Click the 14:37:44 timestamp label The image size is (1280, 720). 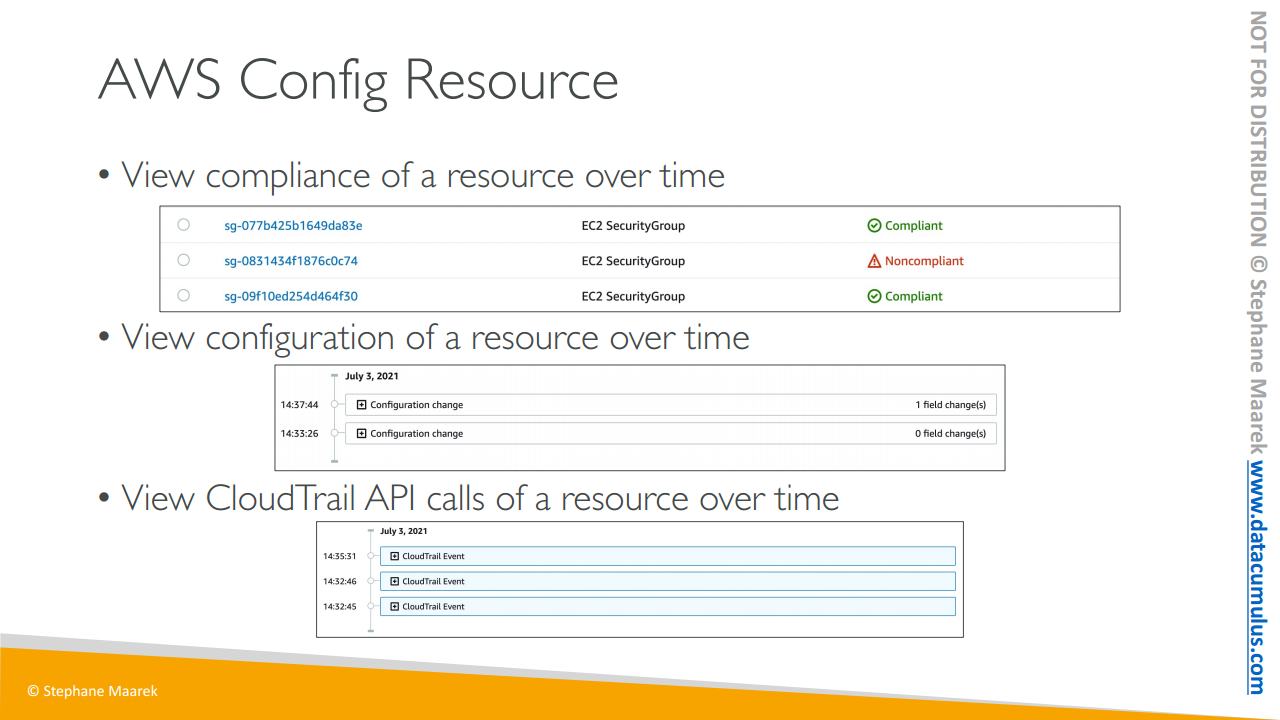point(299,405)
